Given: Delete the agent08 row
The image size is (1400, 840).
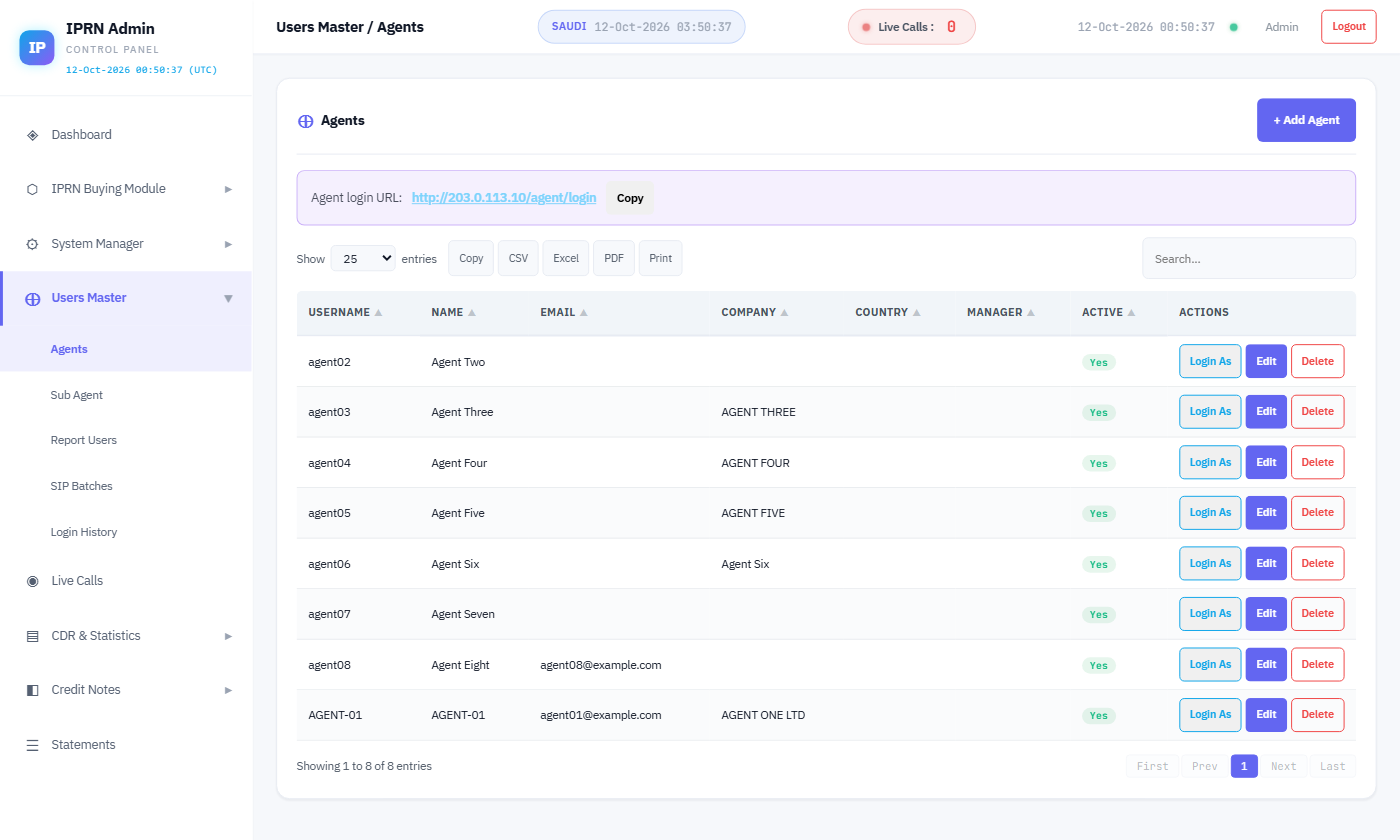Looking at the screenshot, I should [1317, 665].
